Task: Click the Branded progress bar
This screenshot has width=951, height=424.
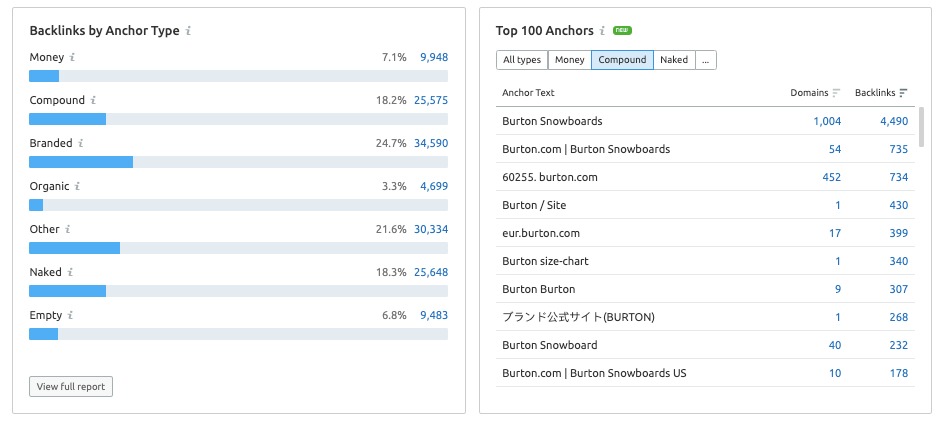Action: point(238,162)
